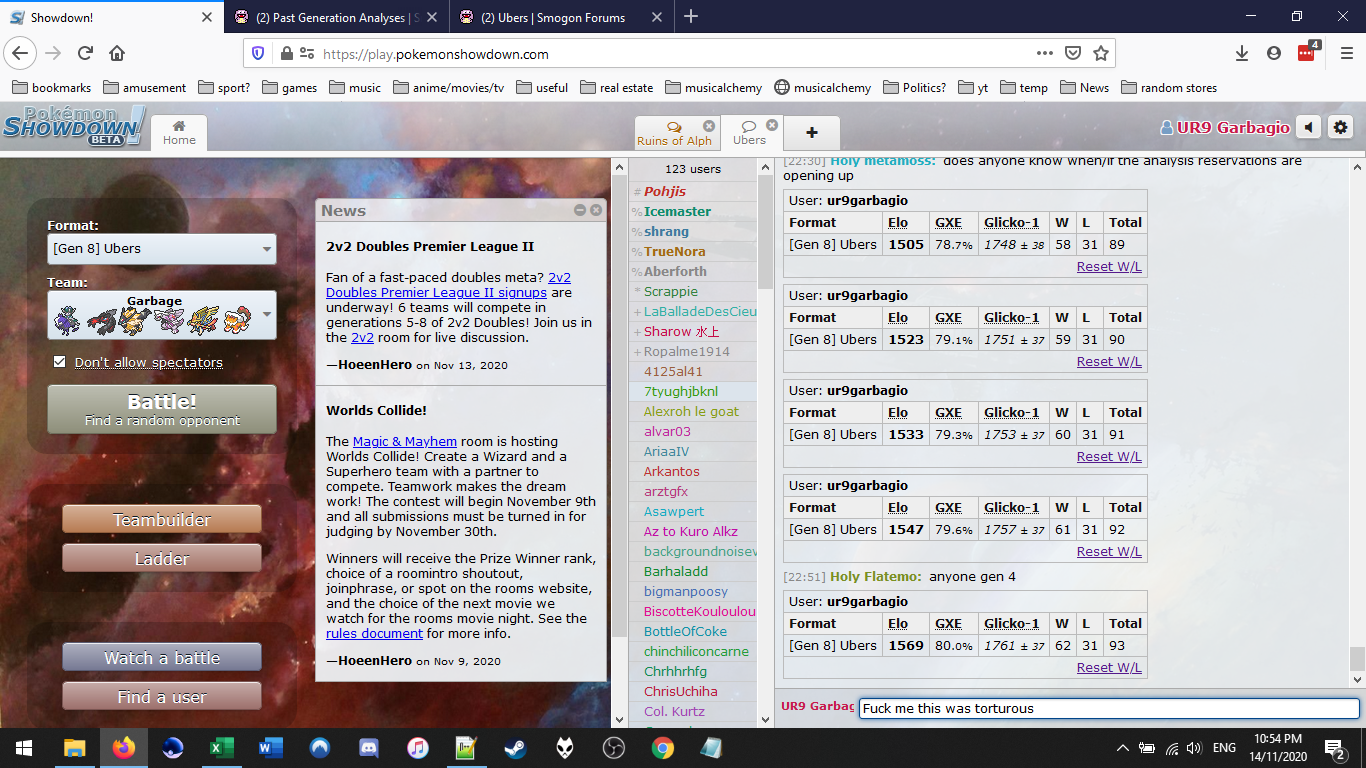1366x768 pixels.
Task: Open the Teambuilder button
Action: [162, 520]
